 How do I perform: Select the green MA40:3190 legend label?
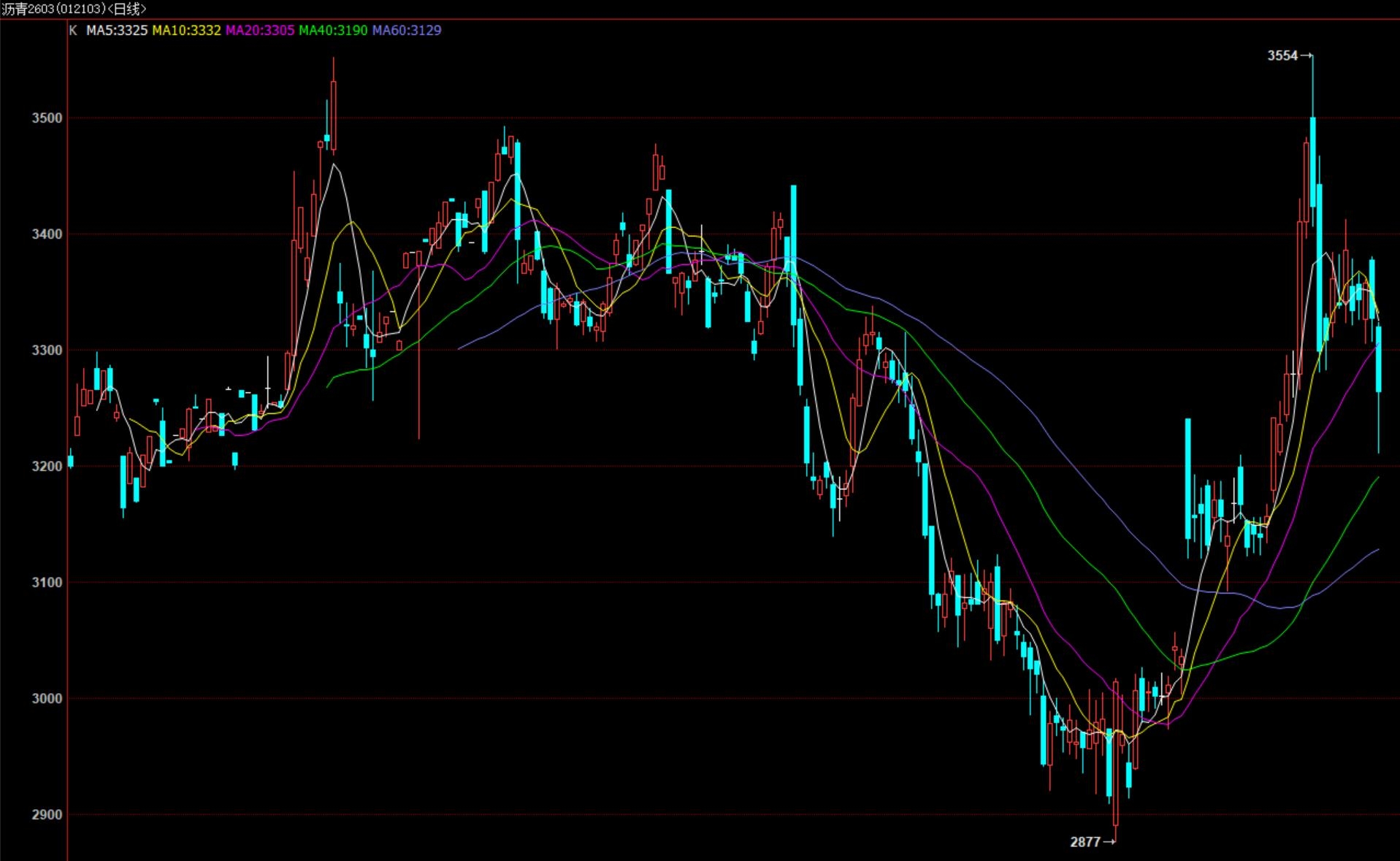(x=333, y=30)
